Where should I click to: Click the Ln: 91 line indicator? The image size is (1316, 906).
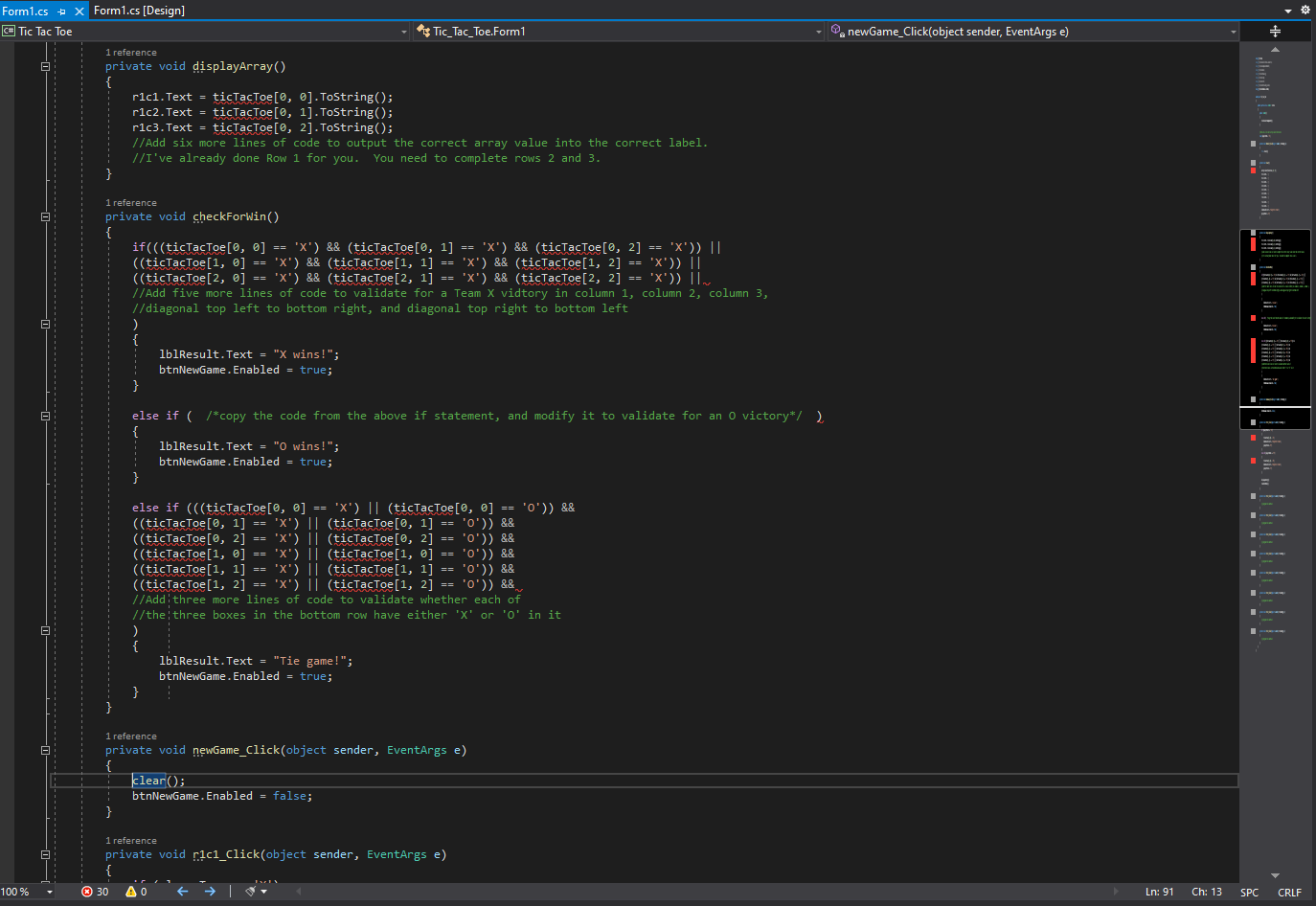pyautogui.click(x=1159, y=892)
